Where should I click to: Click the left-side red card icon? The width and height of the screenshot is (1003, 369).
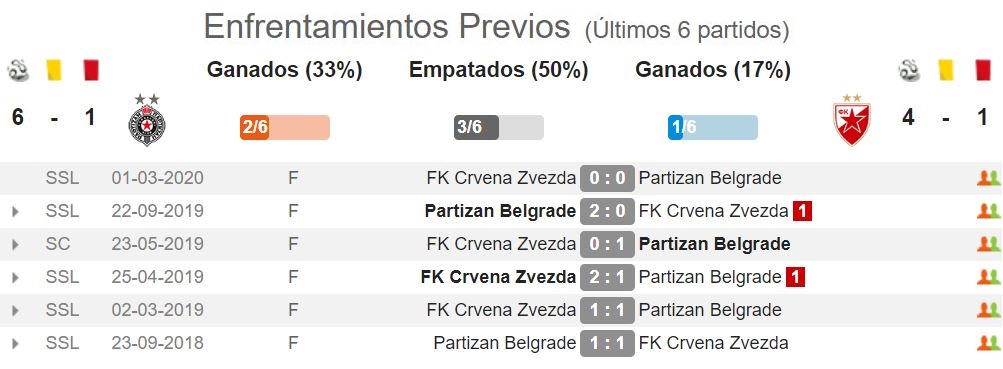click(x=90, y=70)
